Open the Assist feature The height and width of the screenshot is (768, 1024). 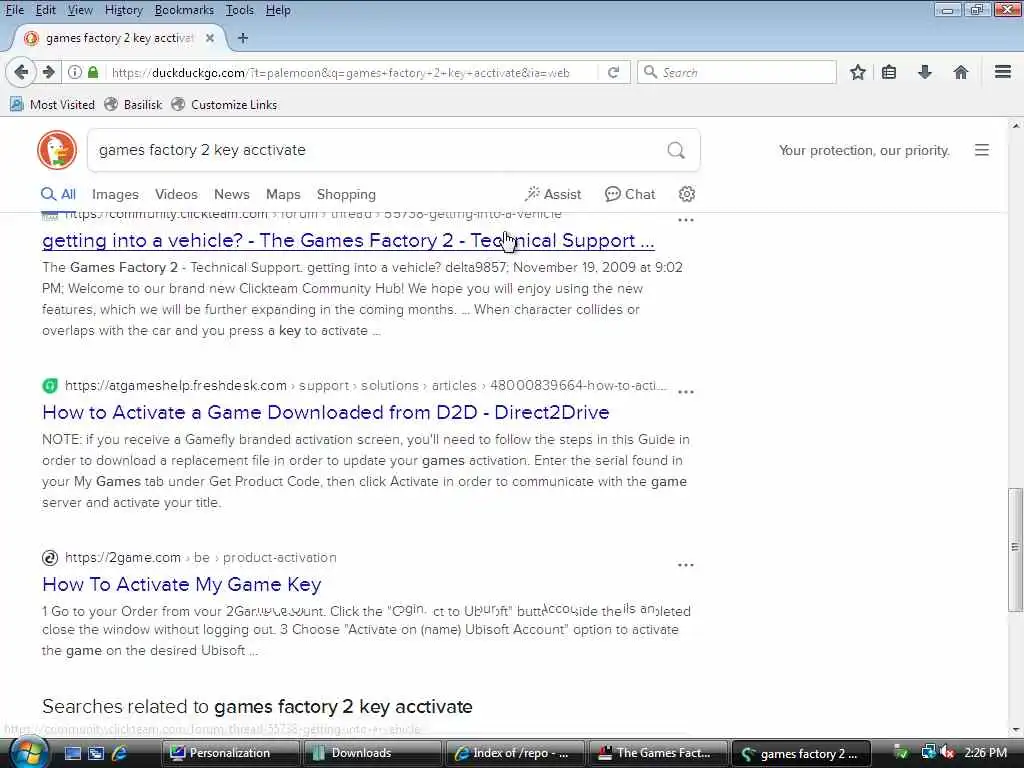pos(552,194)
